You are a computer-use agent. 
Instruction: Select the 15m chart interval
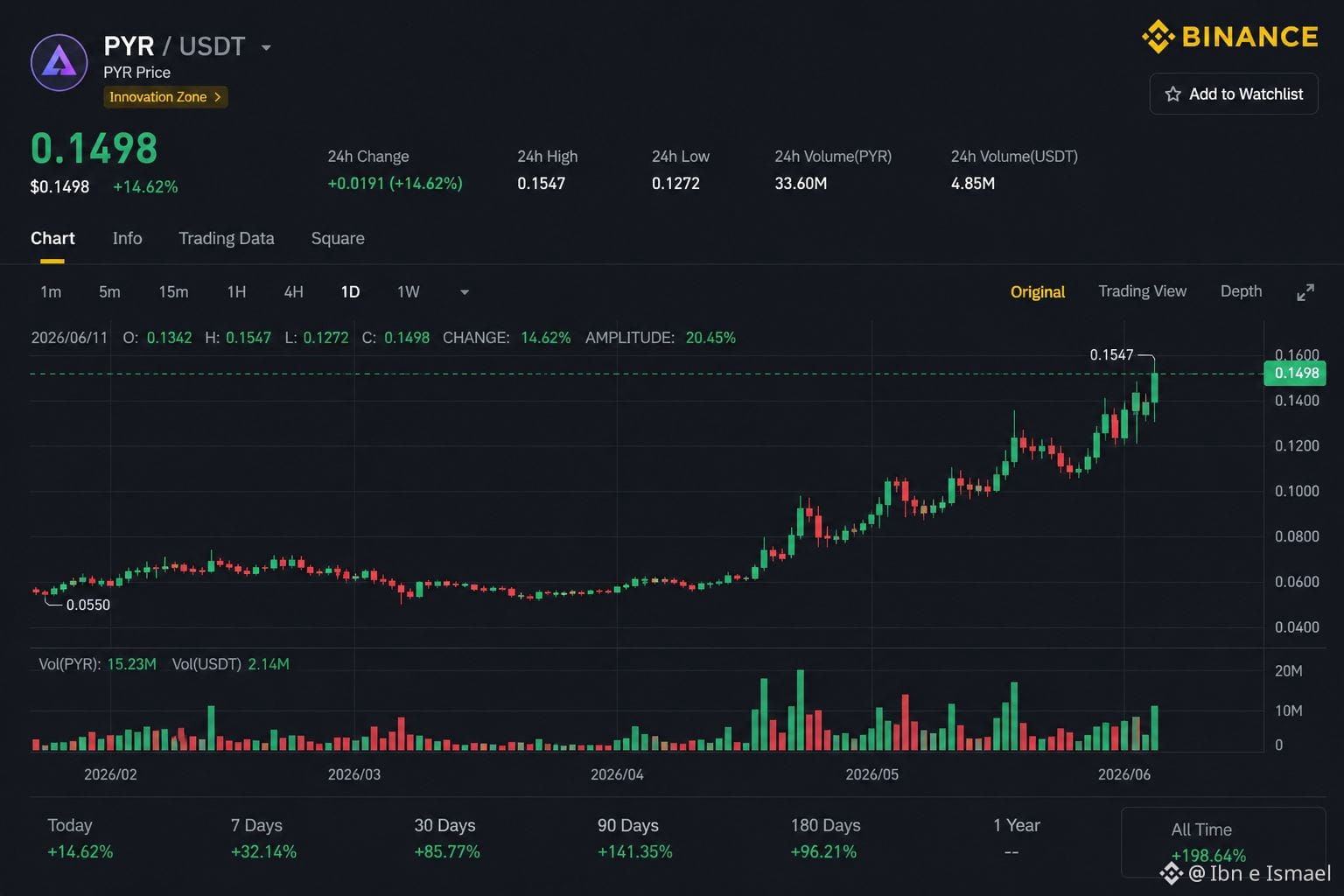click(173, 291)
